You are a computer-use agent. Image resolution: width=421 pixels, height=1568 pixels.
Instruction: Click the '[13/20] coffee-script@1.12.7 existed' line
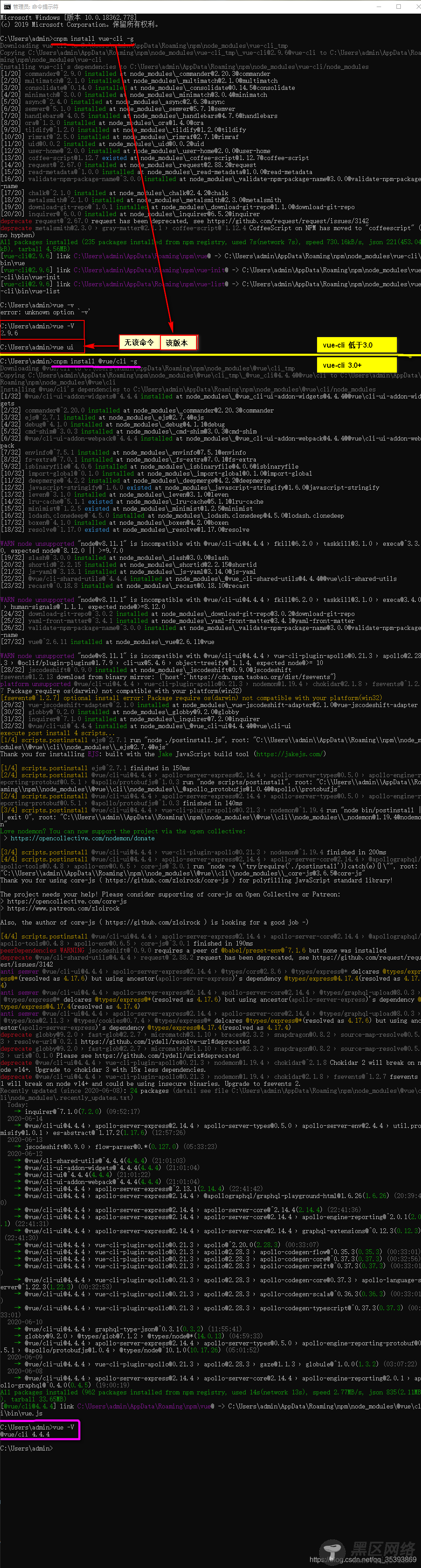[x=155, y=158]
